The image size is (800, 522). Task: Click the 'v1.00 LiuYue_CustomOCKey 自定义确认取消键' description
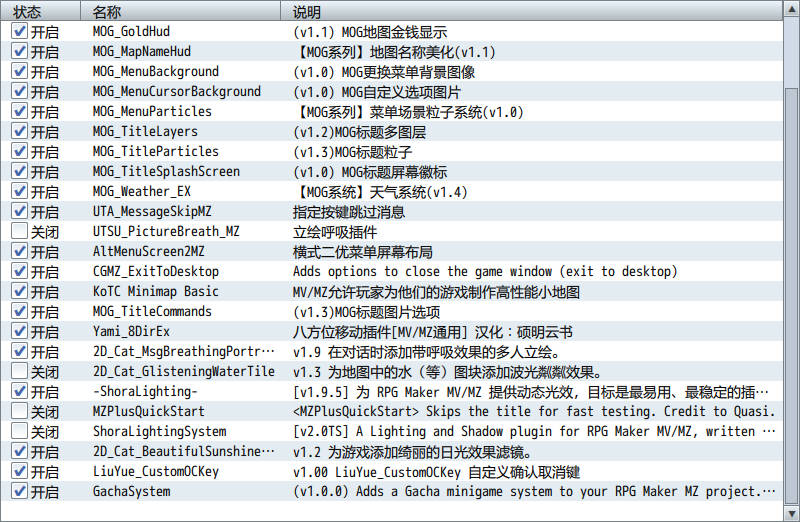pos(437,472)
